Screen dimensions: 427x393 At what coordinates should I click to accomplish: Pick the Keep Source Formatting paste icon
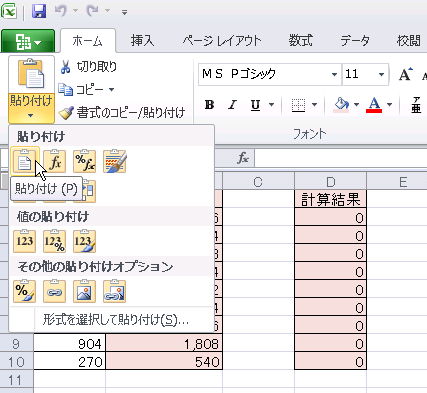(x=115, y=162)
